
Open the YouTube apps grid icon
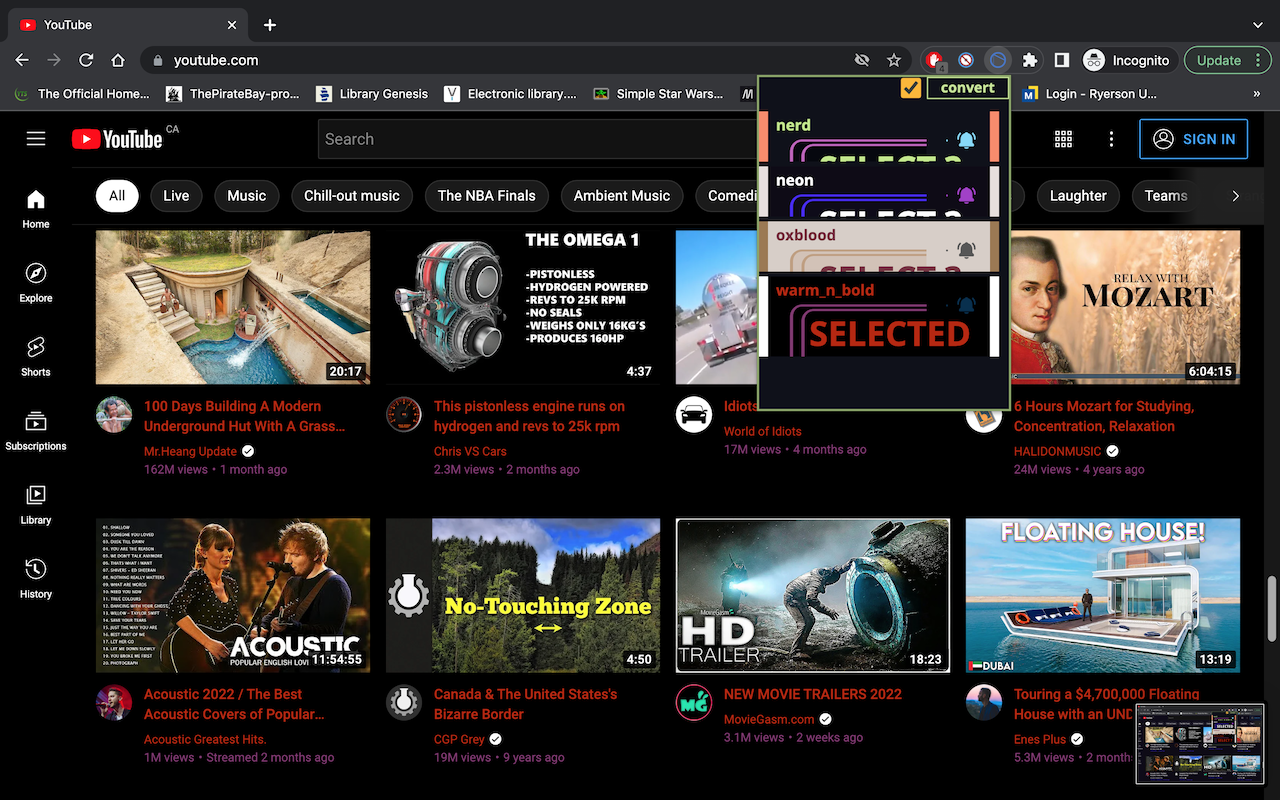pos(1063,139)
